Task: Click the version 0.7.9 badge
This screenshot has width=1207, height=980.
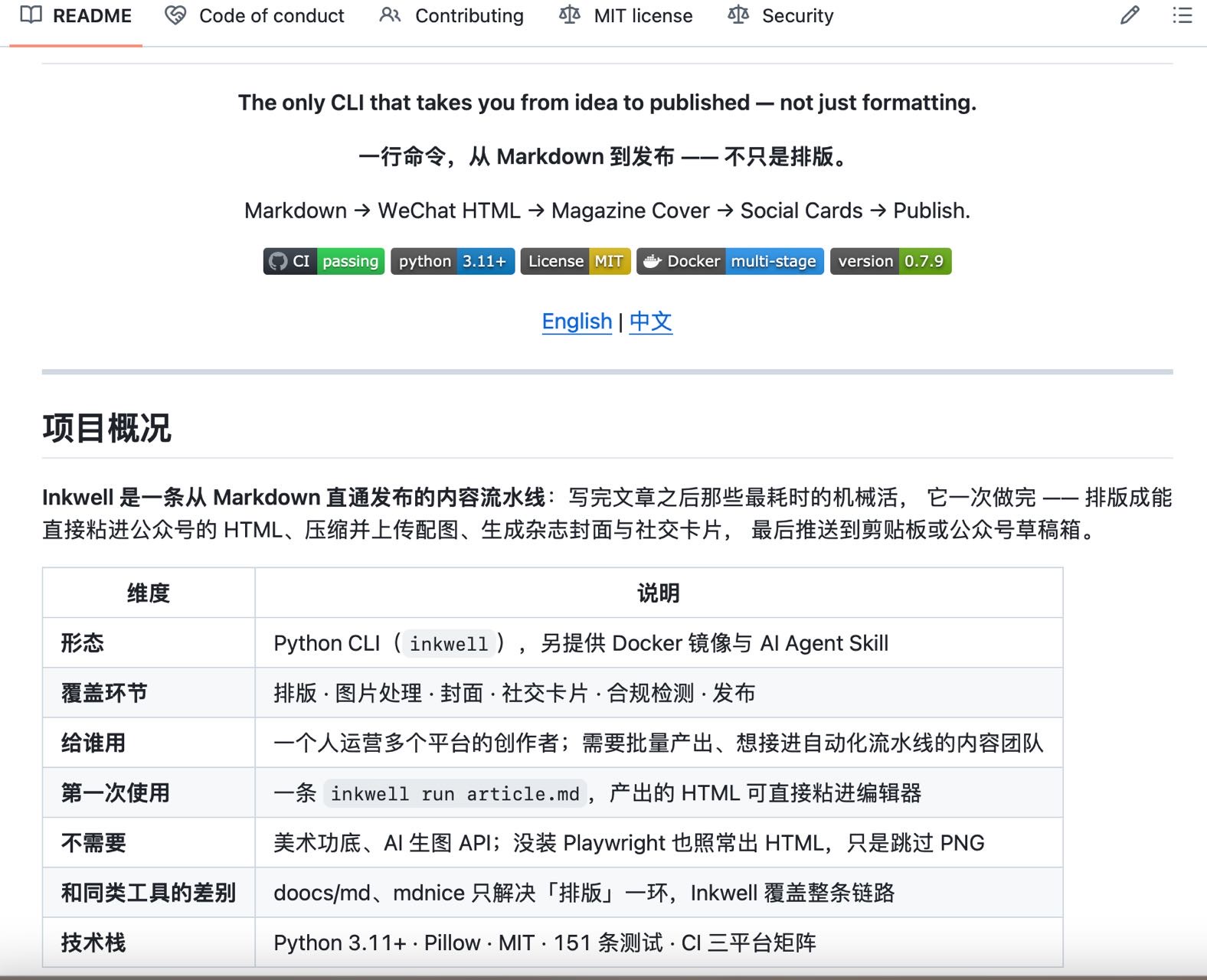Action: click(x=891, y=261)
